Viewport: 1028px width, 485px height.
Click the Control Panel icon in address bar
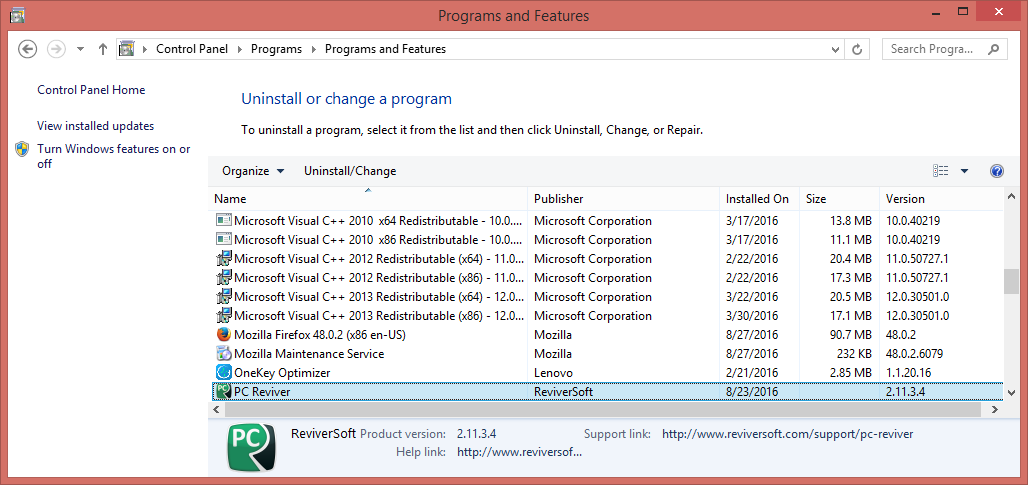click(x=127, y=49)
